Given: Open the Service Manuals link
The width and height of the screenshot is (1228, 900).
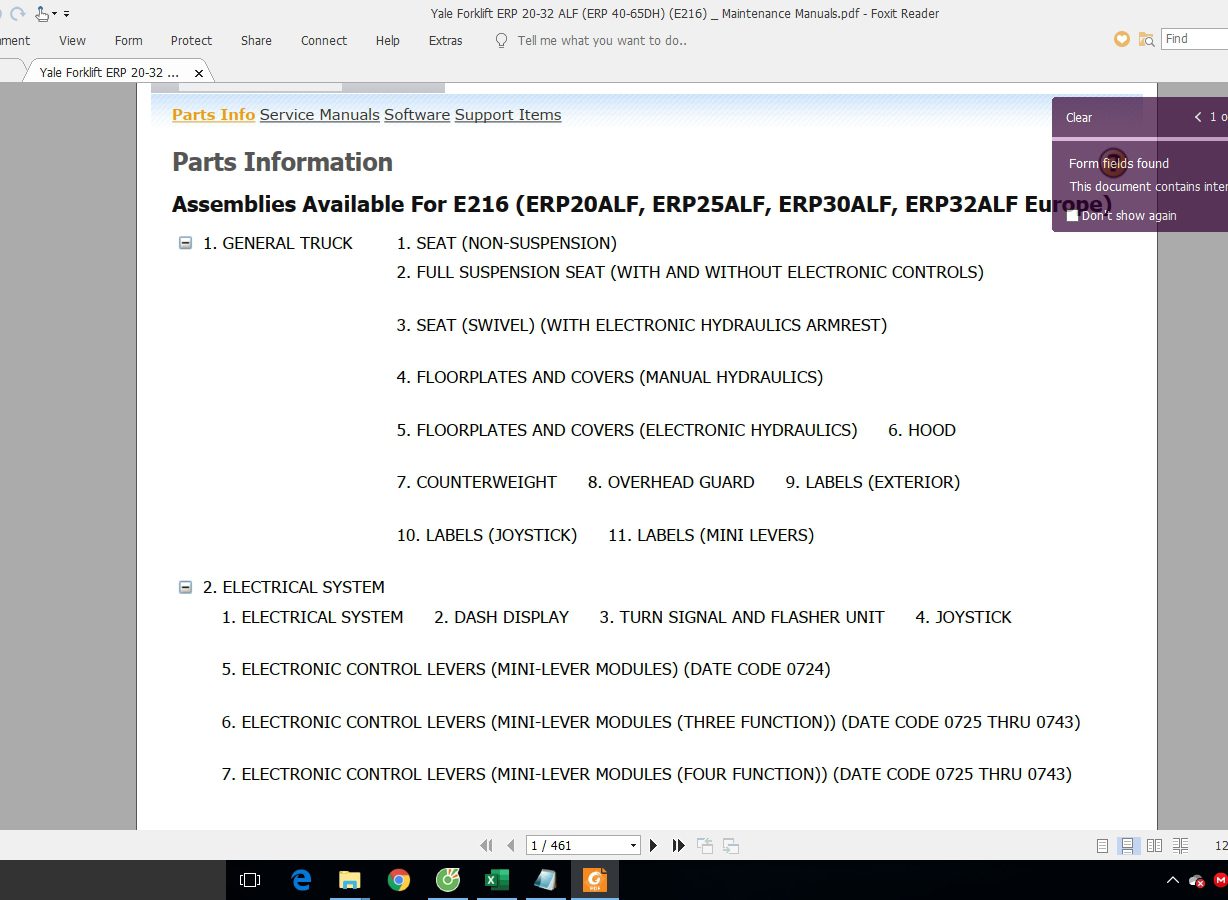Looking at the screenshot, I should click(319, 115).
